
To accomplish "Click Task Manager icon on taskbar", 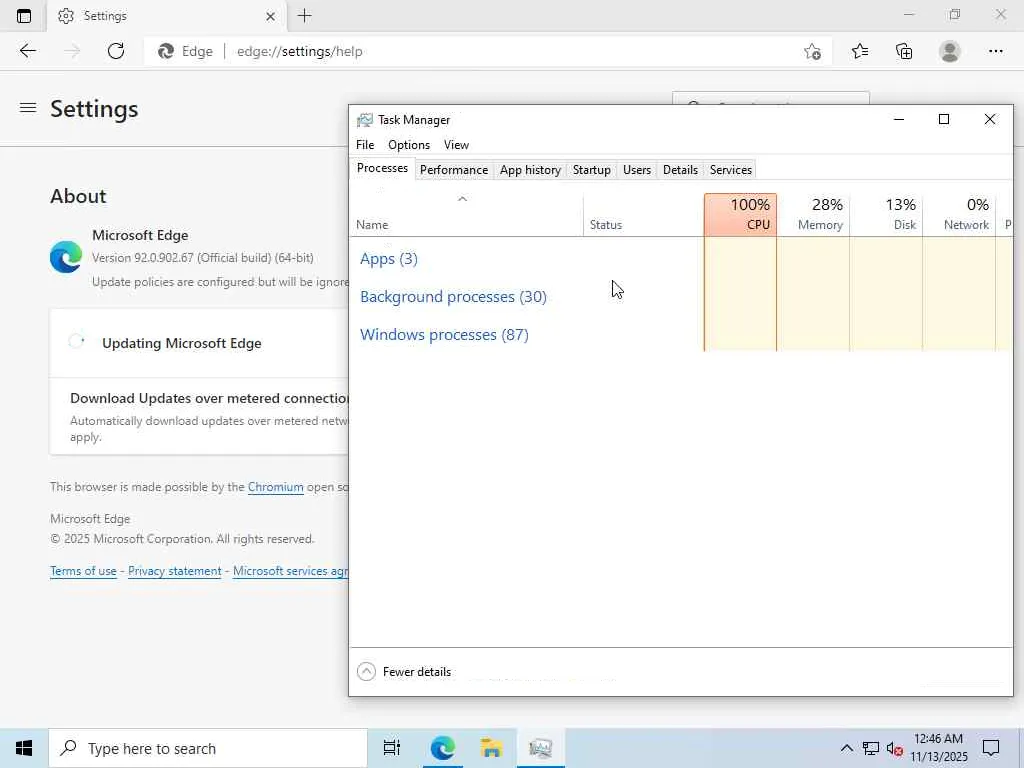I will (540, 748).
